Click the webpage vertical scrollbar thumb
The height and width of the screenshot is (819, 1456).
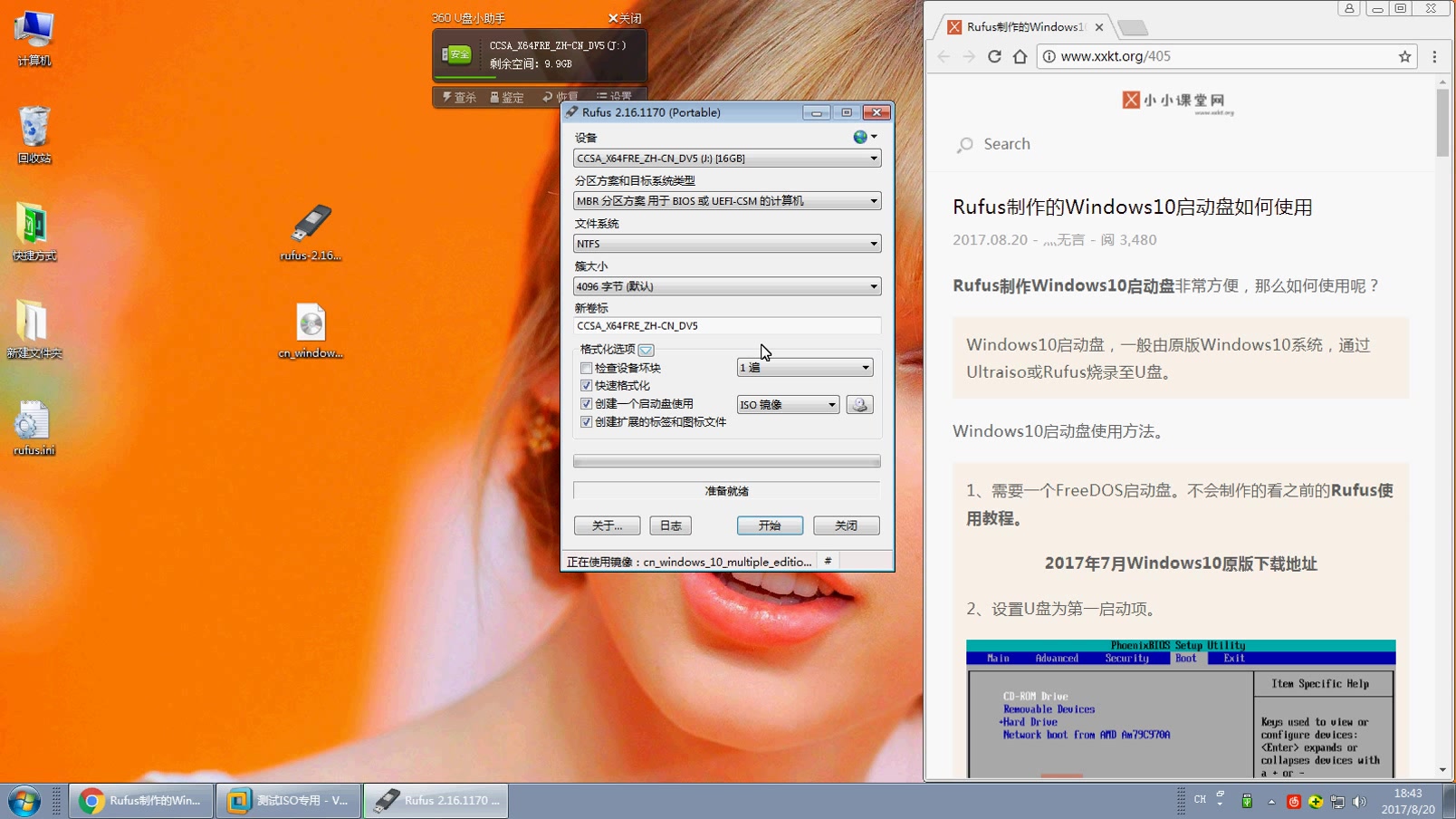(x=1442, y=122)
